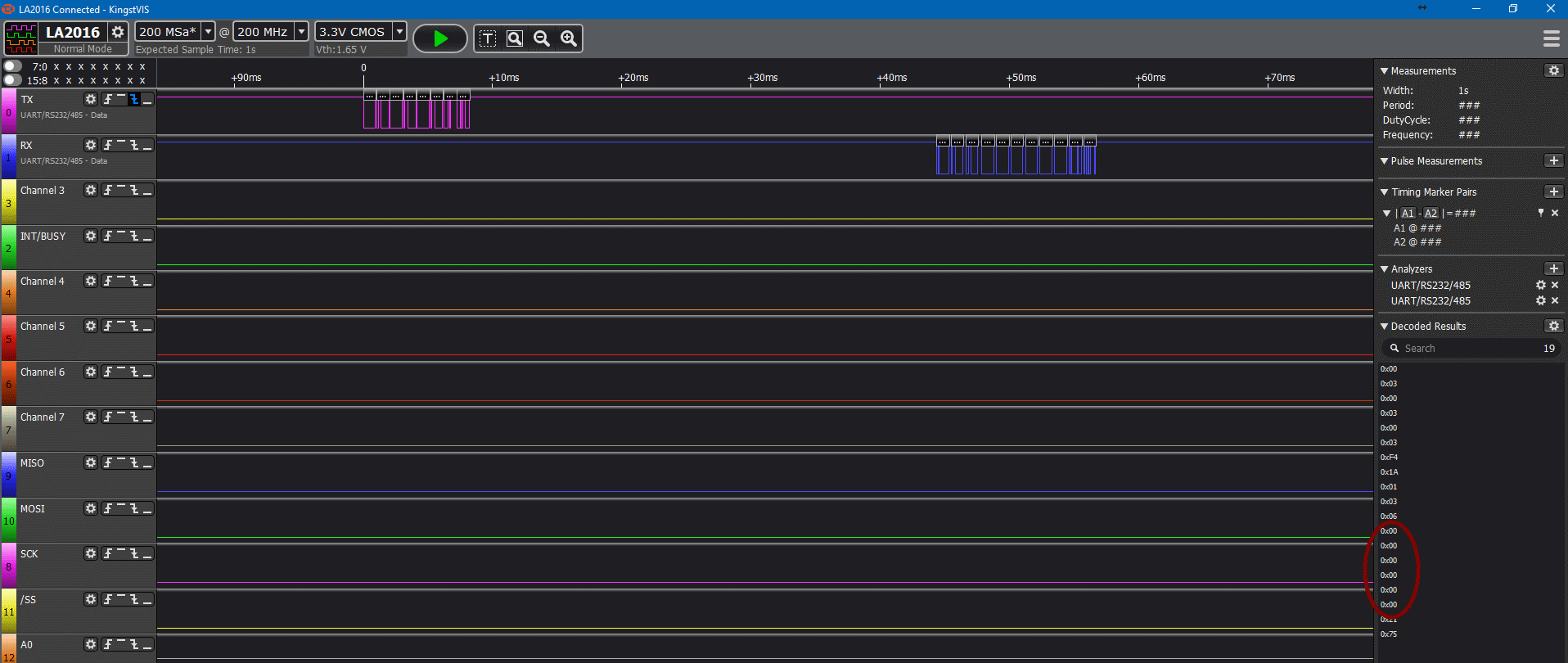Open TX channel settings gear
1568x663 pixels.
[x=91, y=99]
